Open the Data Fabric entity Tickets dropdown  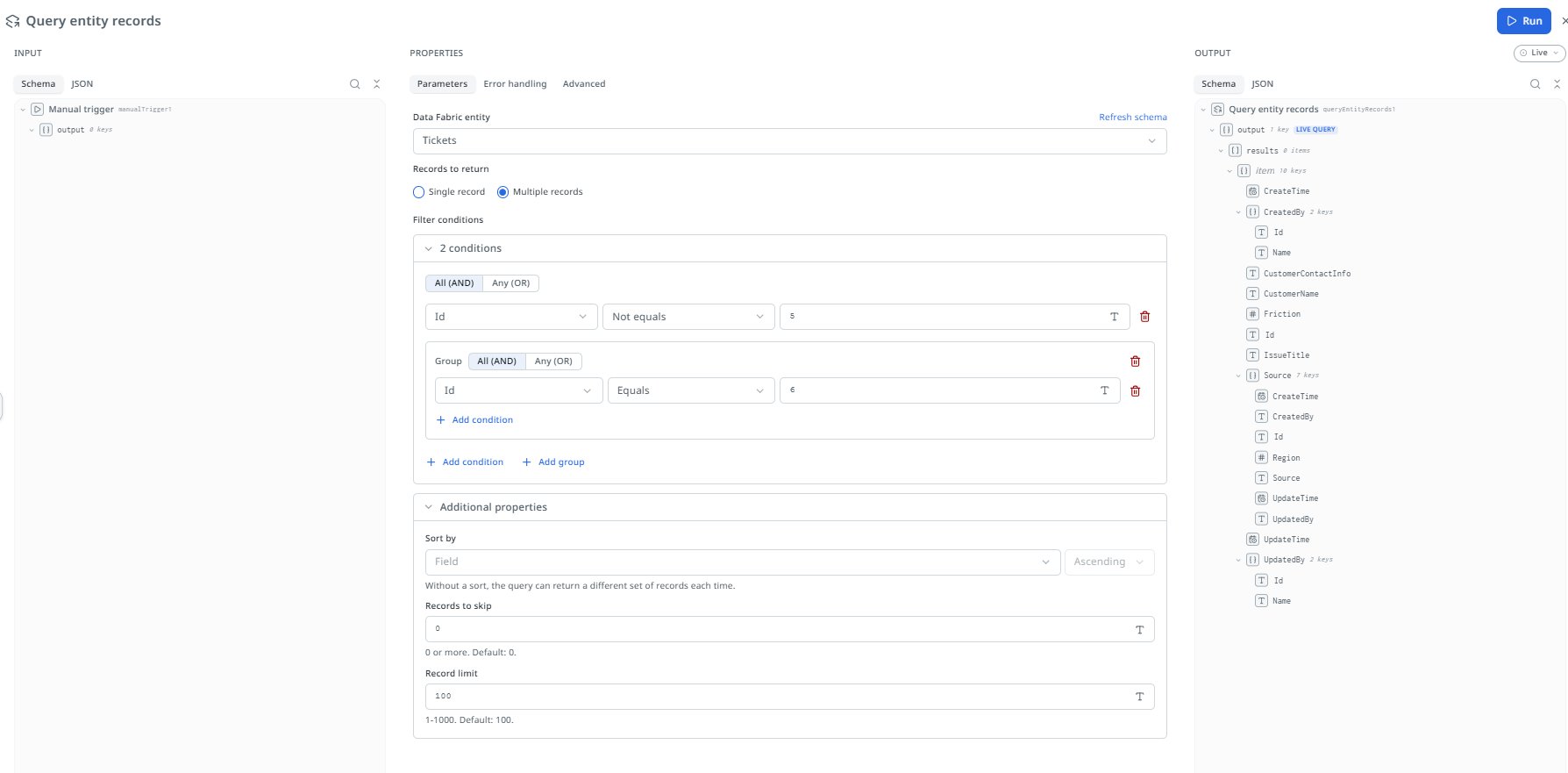pos(789,141)
